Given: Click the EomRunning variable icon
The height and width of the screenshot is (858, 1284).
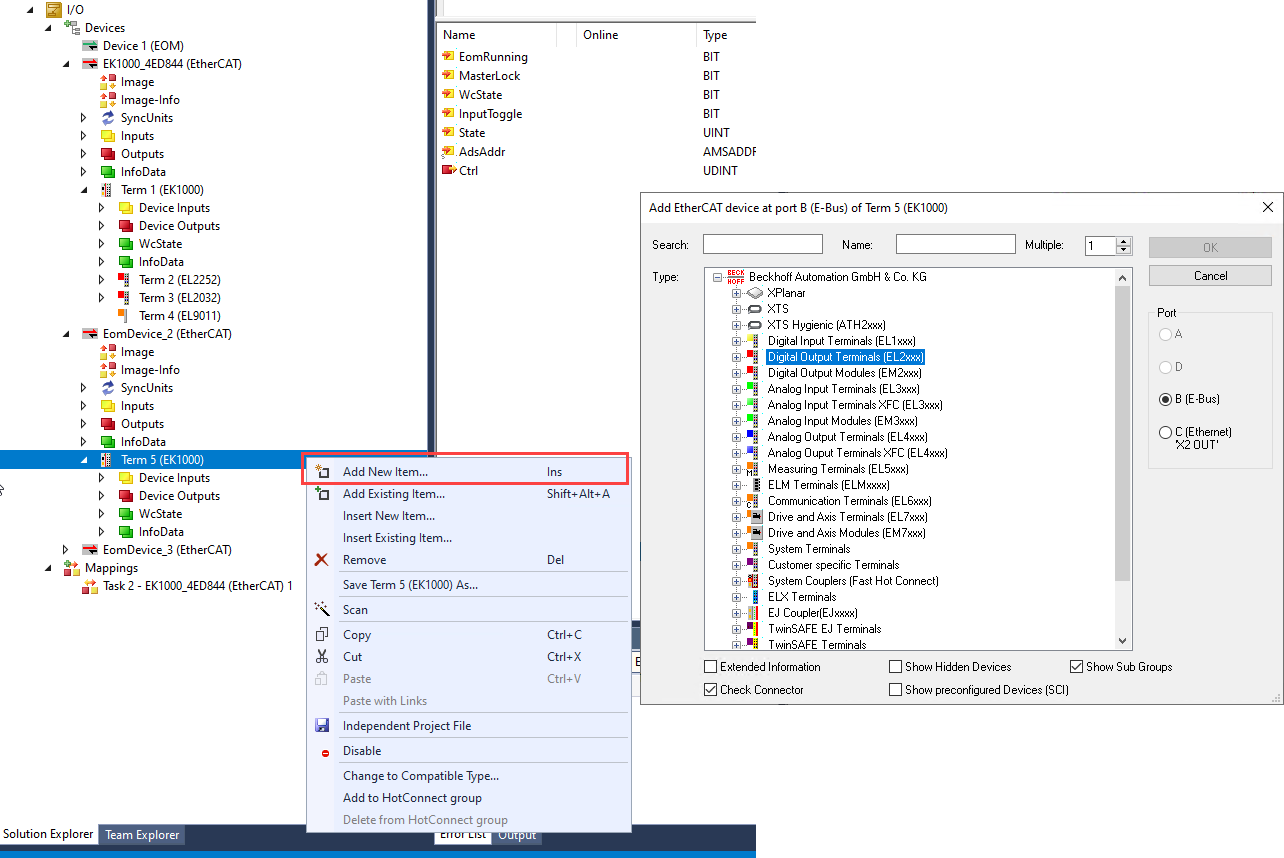Looking at the screenshot, I should pyautogui.click(x=448, y=57).
